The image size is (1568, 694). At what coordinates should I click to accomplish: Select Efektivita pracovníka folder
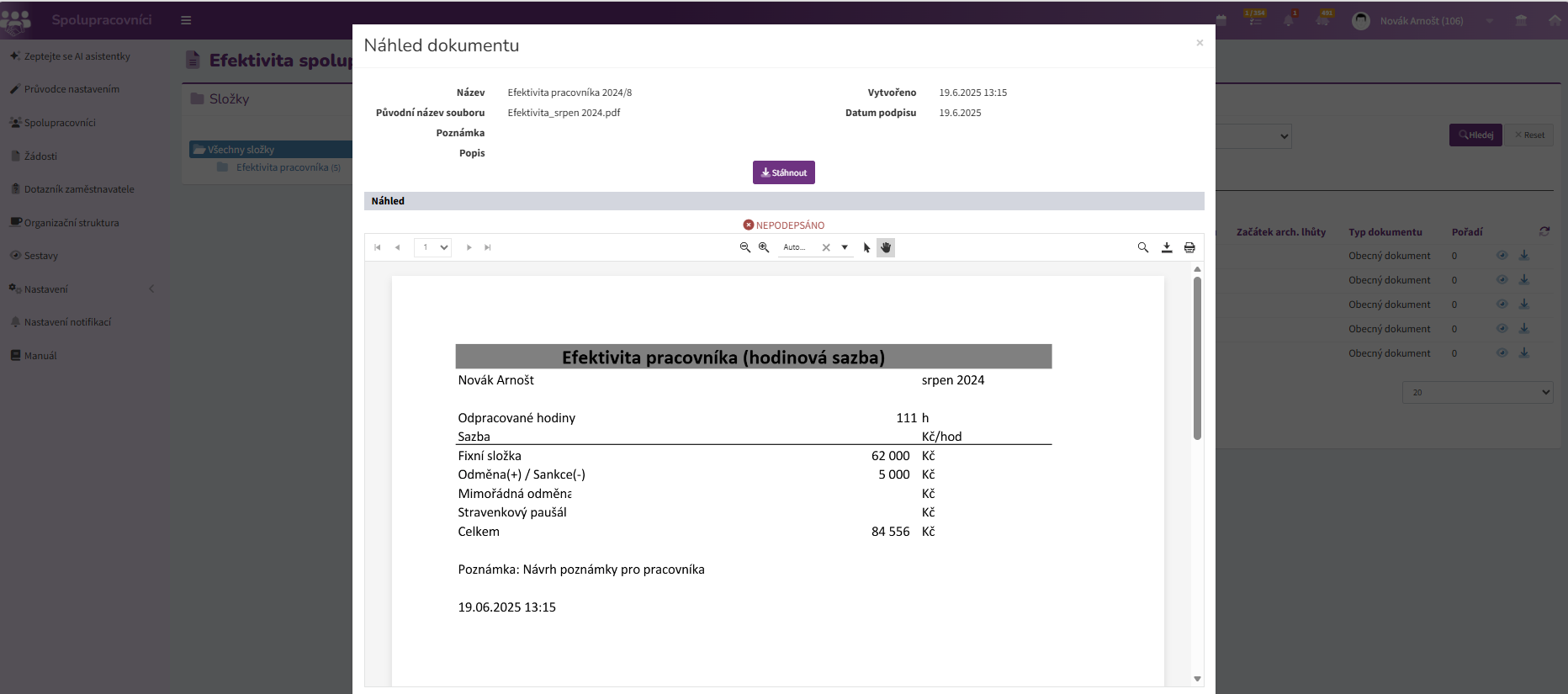pos(281,167)
